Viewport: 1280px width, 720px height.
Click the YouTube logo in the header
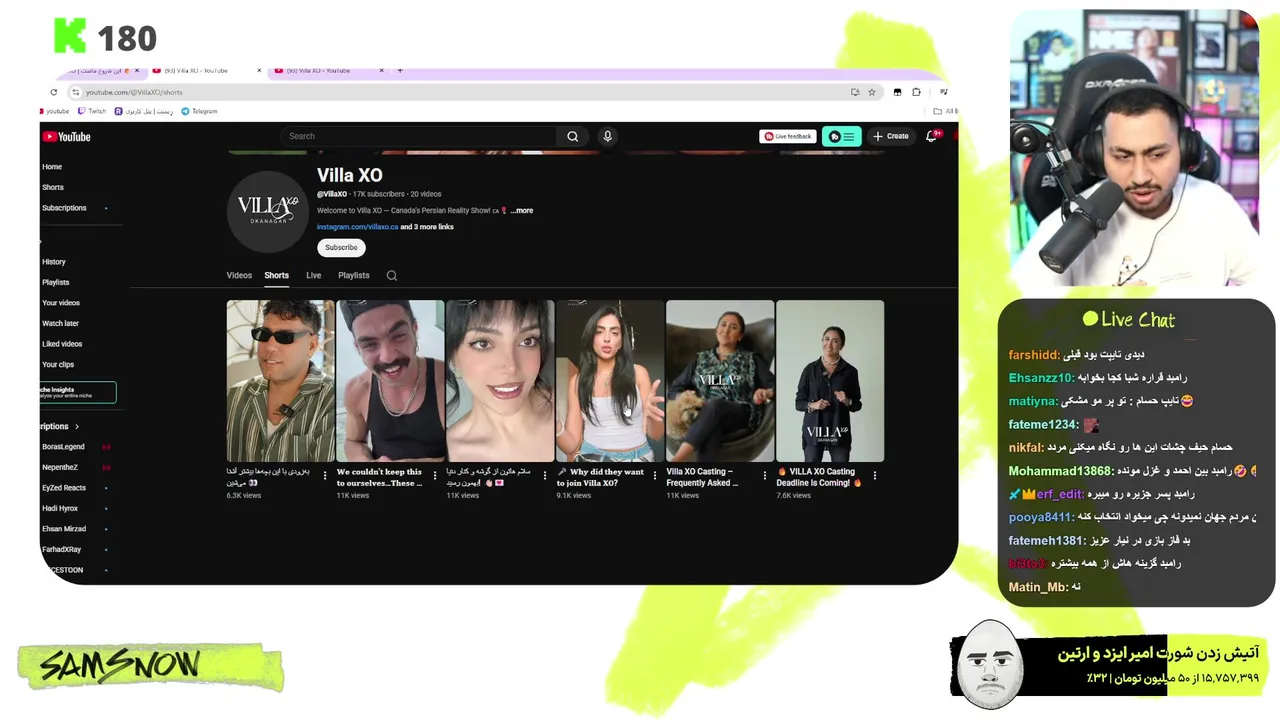click(x=66, y=137)
